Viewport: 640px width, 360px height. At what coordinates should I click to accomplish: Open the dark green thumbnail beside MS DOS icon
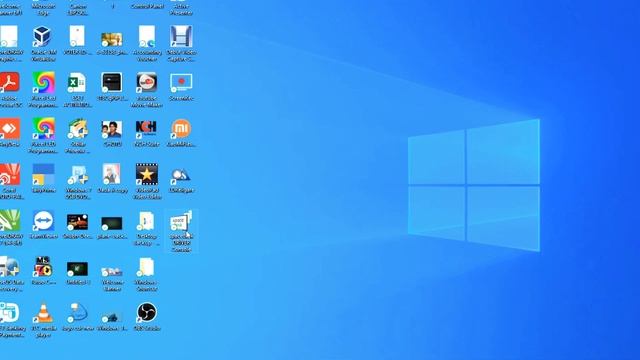(77, 269)
